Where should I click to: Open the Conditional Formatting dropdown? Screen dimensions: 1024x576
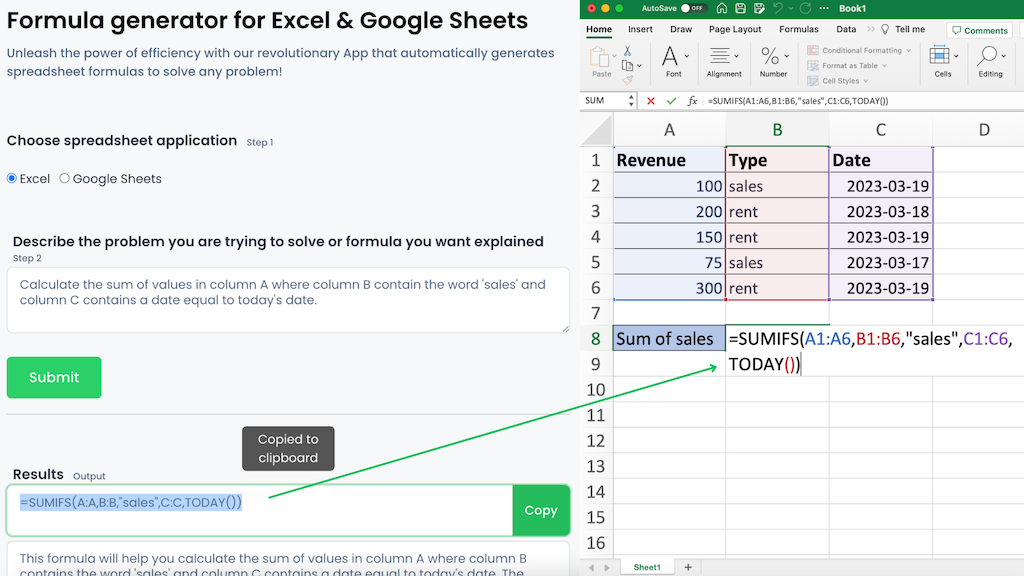click(x=860, y=50)
